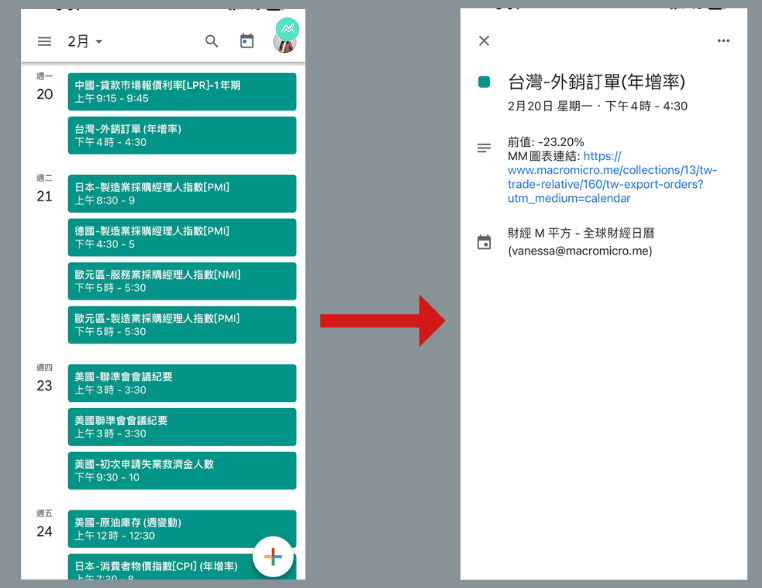This screenshot has height=588, width=762.
Task: Tap the search magnifier icon
Action: pos(211,41)
